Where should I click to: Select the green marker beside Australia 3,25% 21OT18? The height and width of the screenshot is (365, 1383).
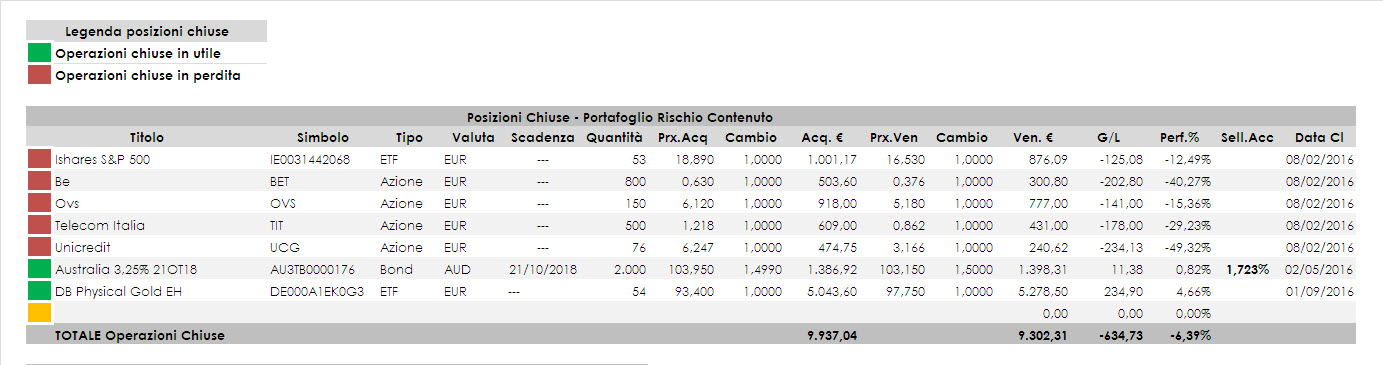[39, 269]
